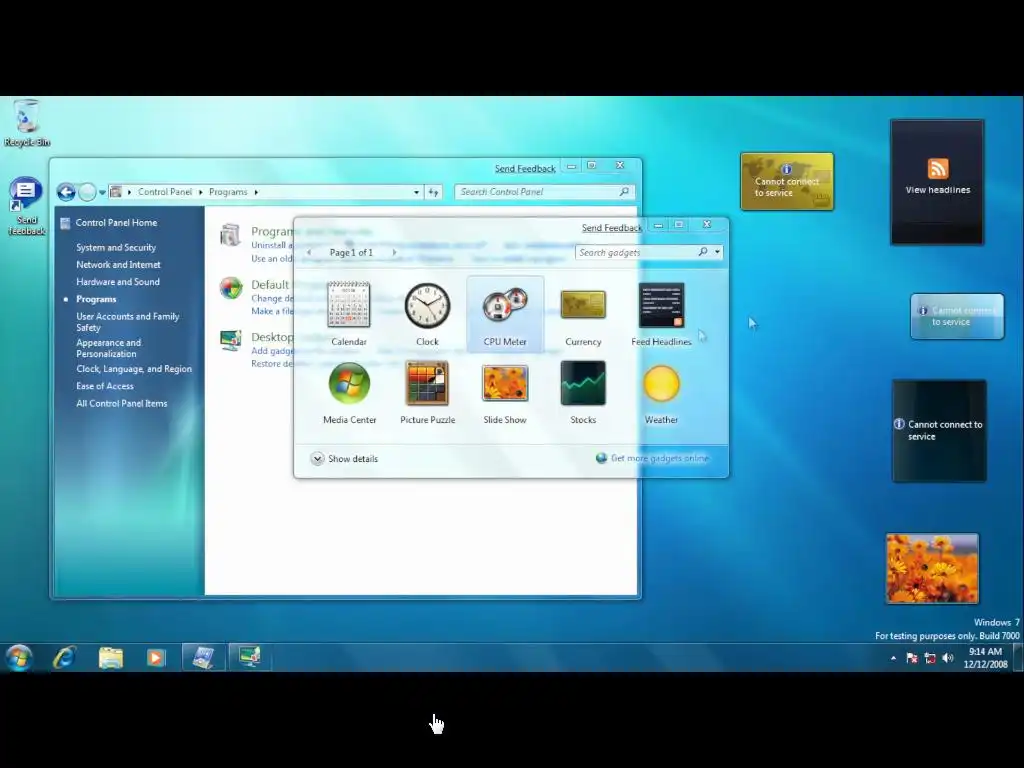The image size is (1024, 768).
Task: Open the Send feedback desktop shortcut
Action: (26, 206)
